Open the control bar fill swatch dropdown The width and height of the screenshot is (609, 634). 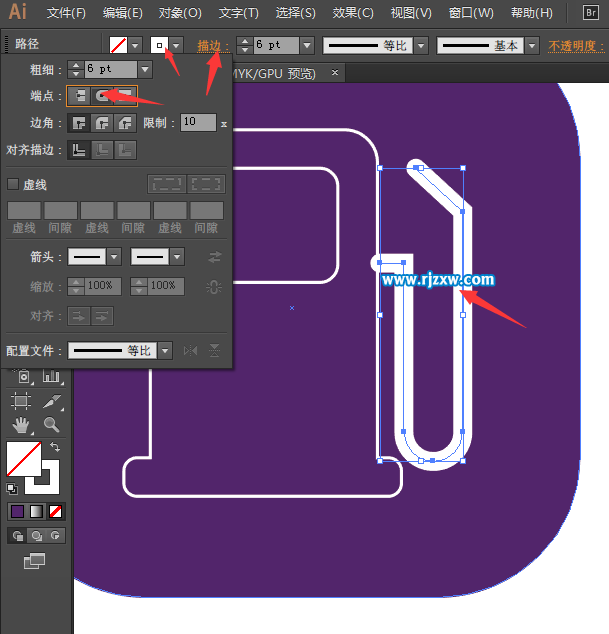(x=135, y=45)
